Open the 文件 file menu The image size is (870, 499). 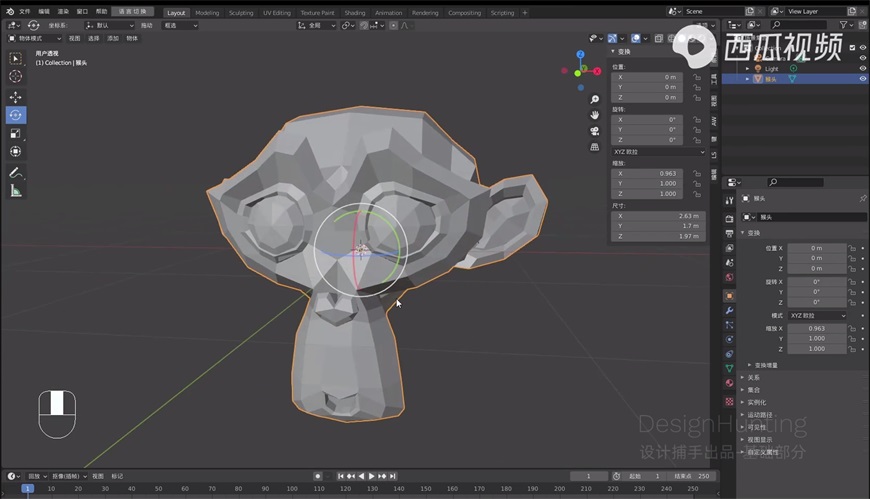point(25,11)
